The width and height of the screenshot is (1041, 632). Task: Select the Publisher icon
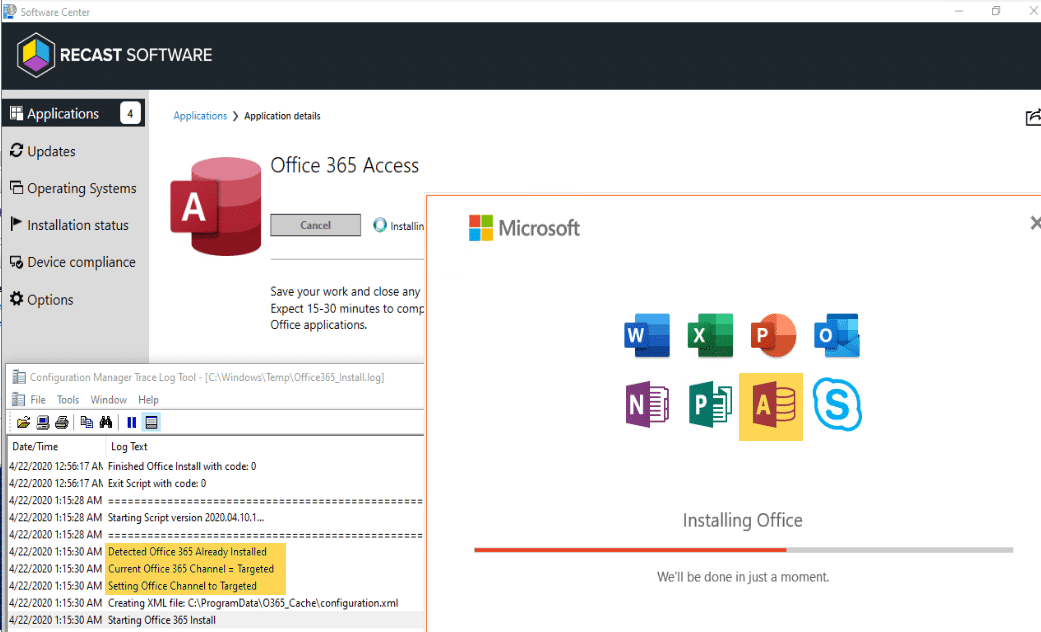(710, 407)
